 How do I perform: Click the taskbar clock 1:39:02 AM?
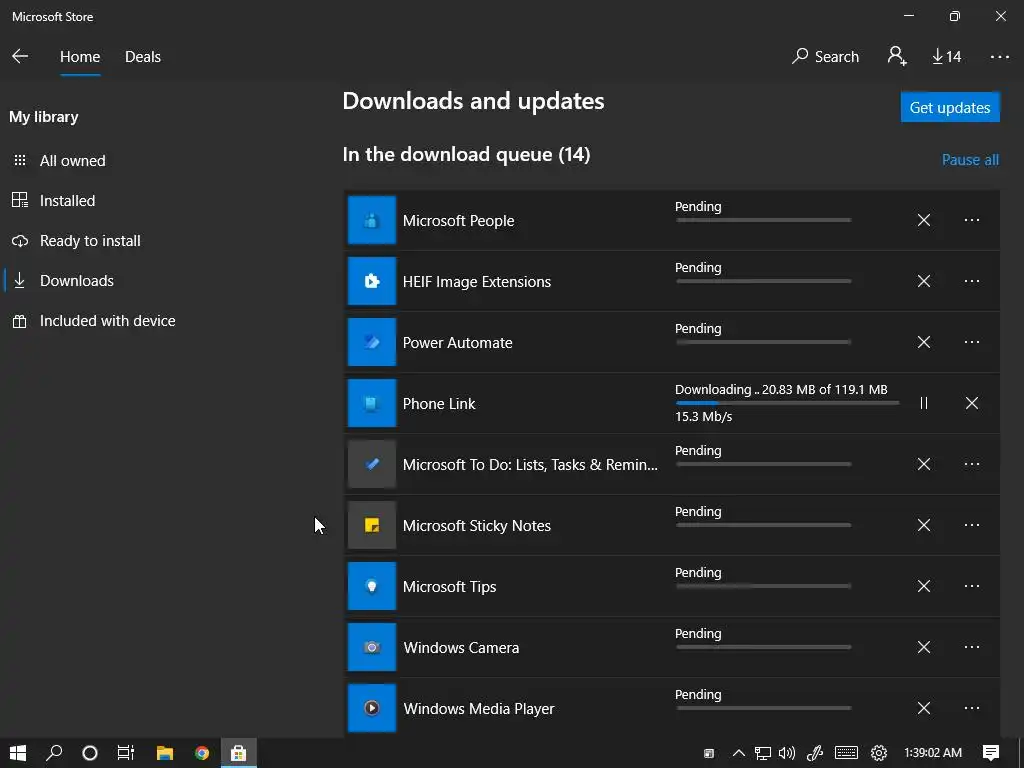click(x=933, y=753)
